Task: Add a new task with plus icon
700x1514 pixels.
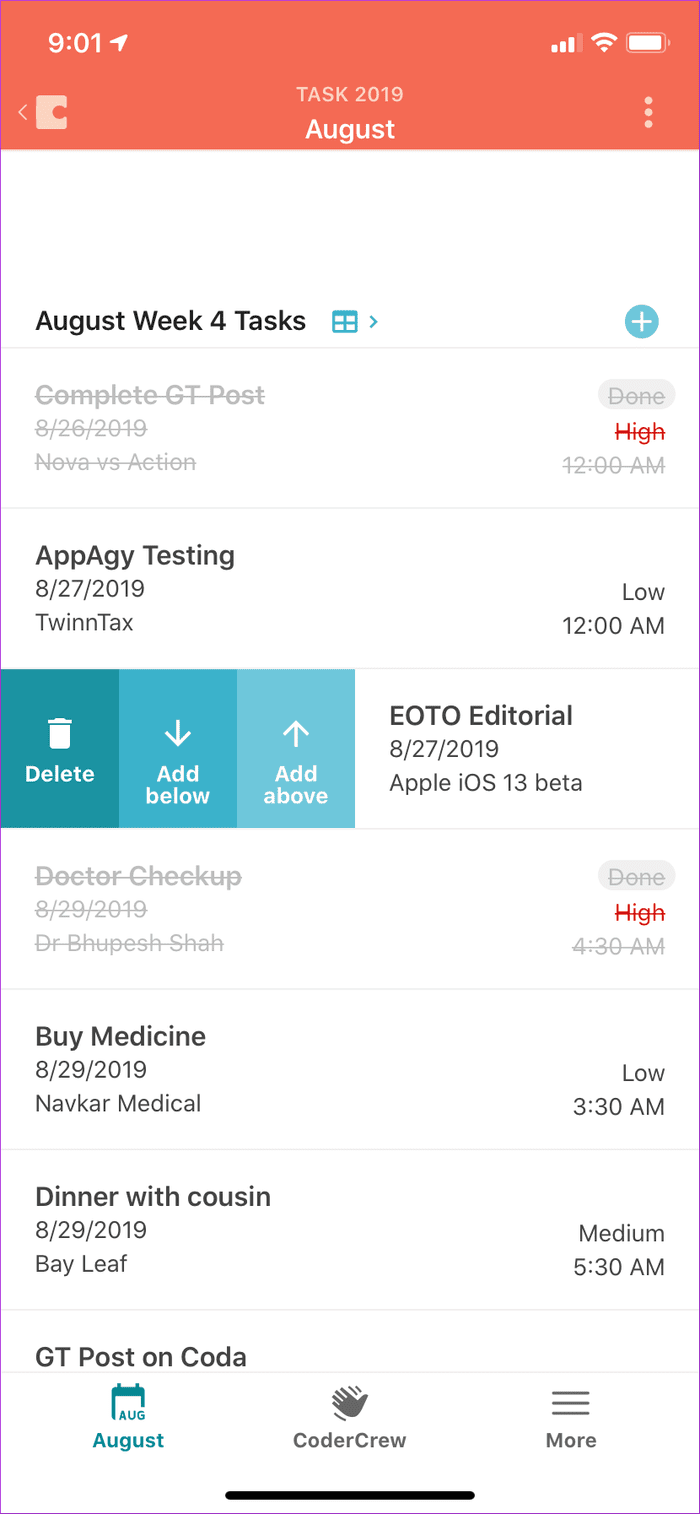Action: click(x=642, y=322)
